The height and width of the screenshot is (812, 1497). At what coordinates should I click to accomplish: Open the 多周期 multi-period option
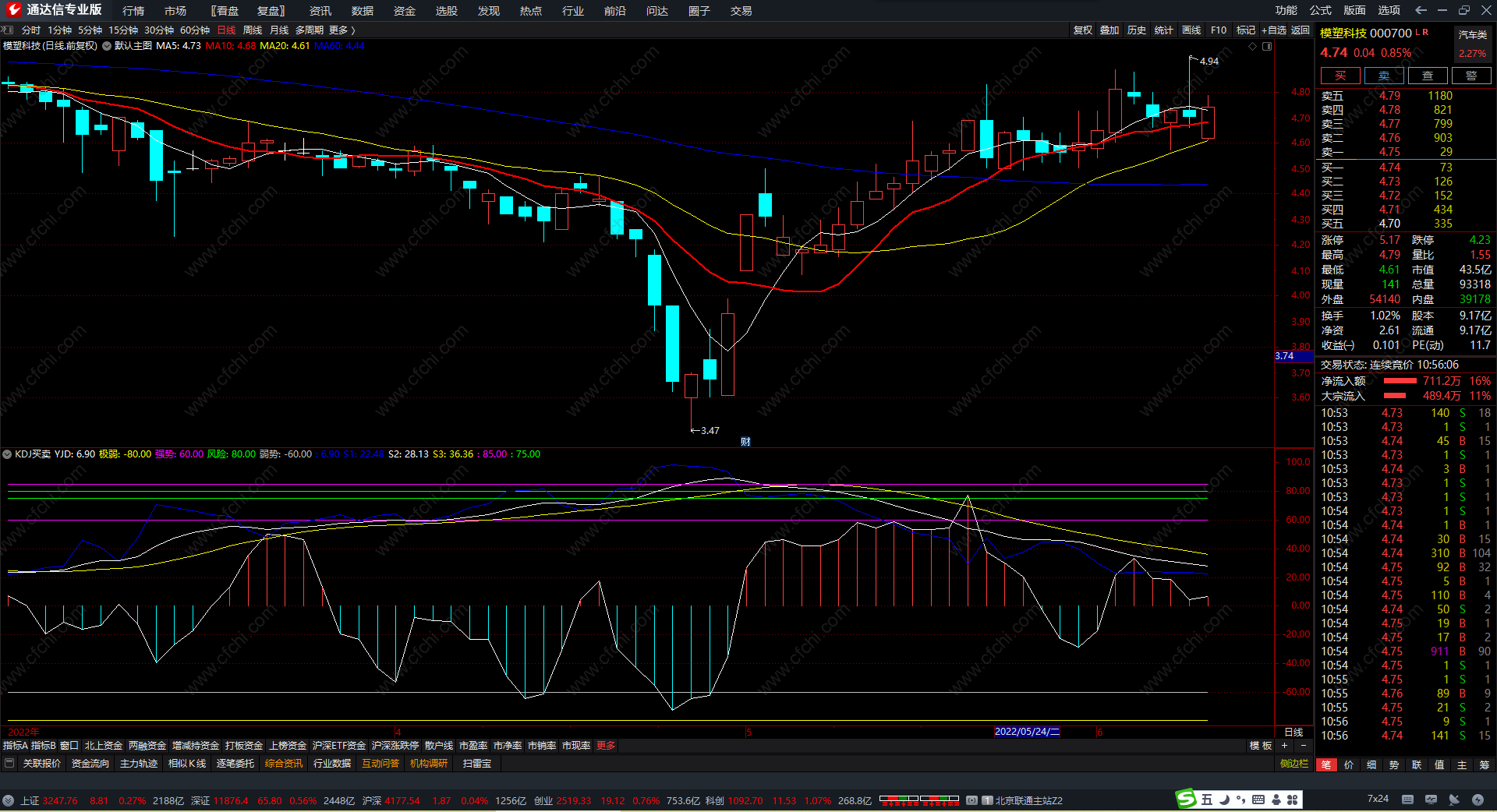tap(309, 30)
